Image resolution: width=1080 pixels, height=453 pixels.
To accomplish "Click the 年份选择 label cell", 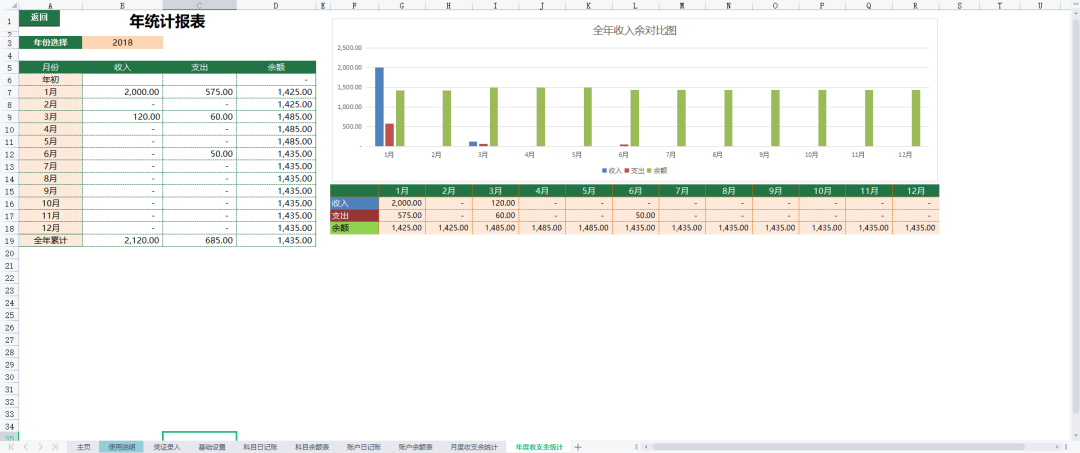I will [51, 43].
